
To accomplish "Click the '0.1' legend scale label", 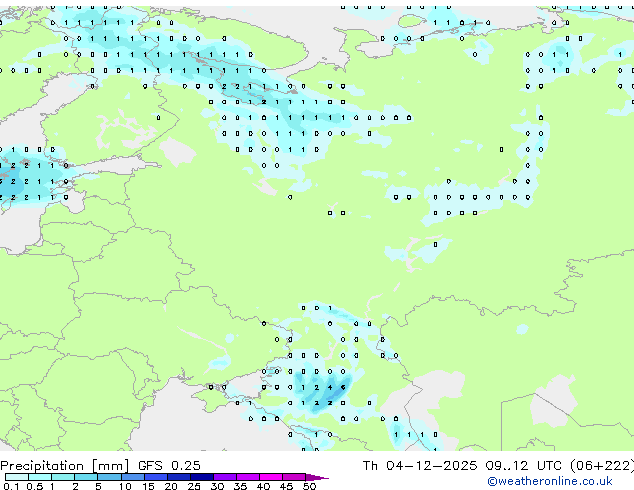I will tap(11, 486).
